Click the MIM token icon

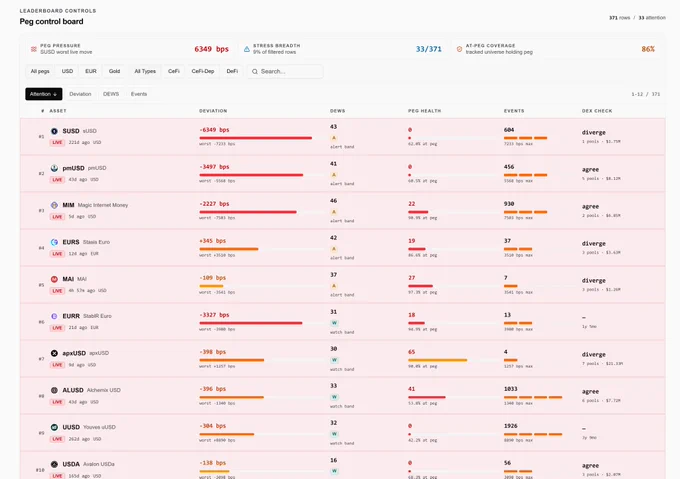pos(54,205)
